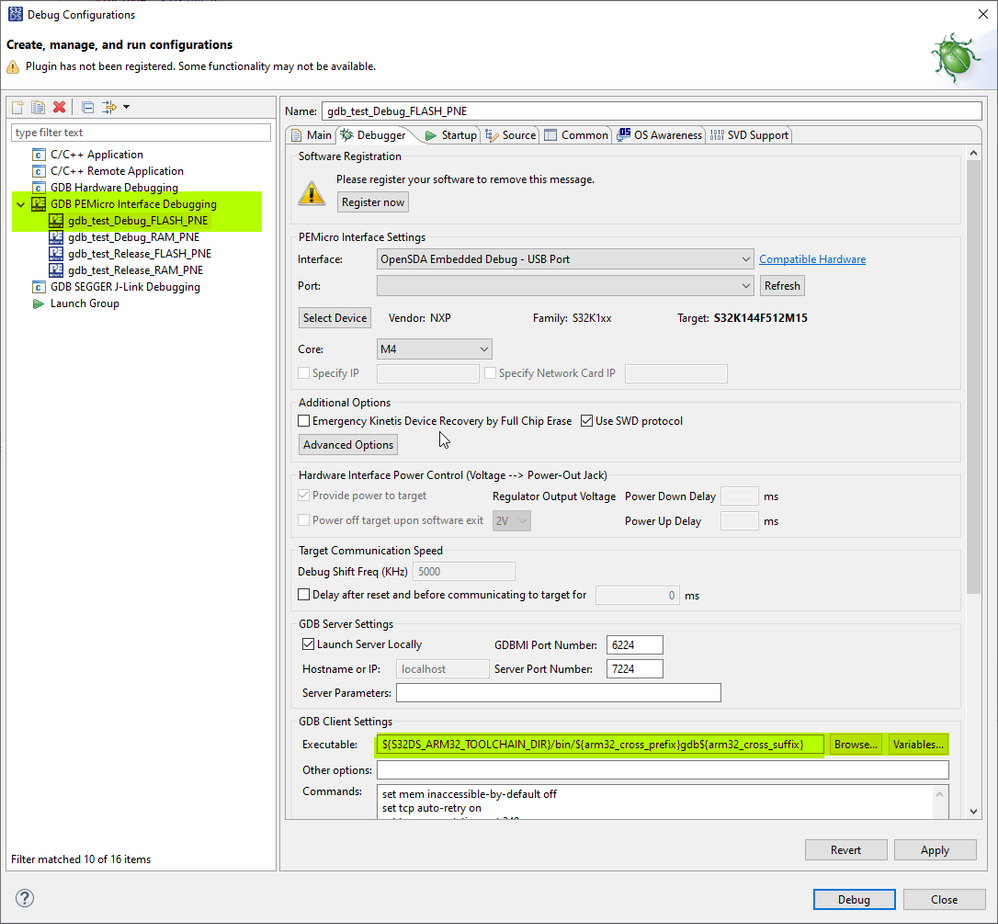Toggle Specify IP checkbox
Viewport: 998px width, 924px height.
point(304,373)
